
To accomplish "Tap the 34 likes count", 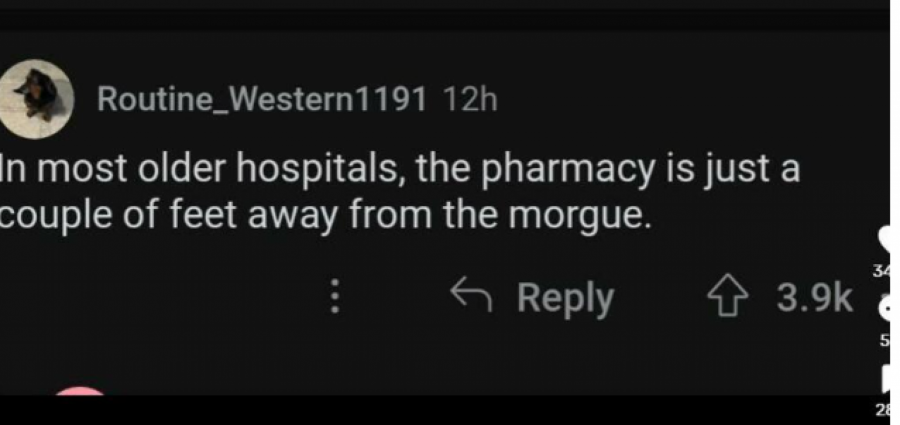I will click(x=886, y=271).
